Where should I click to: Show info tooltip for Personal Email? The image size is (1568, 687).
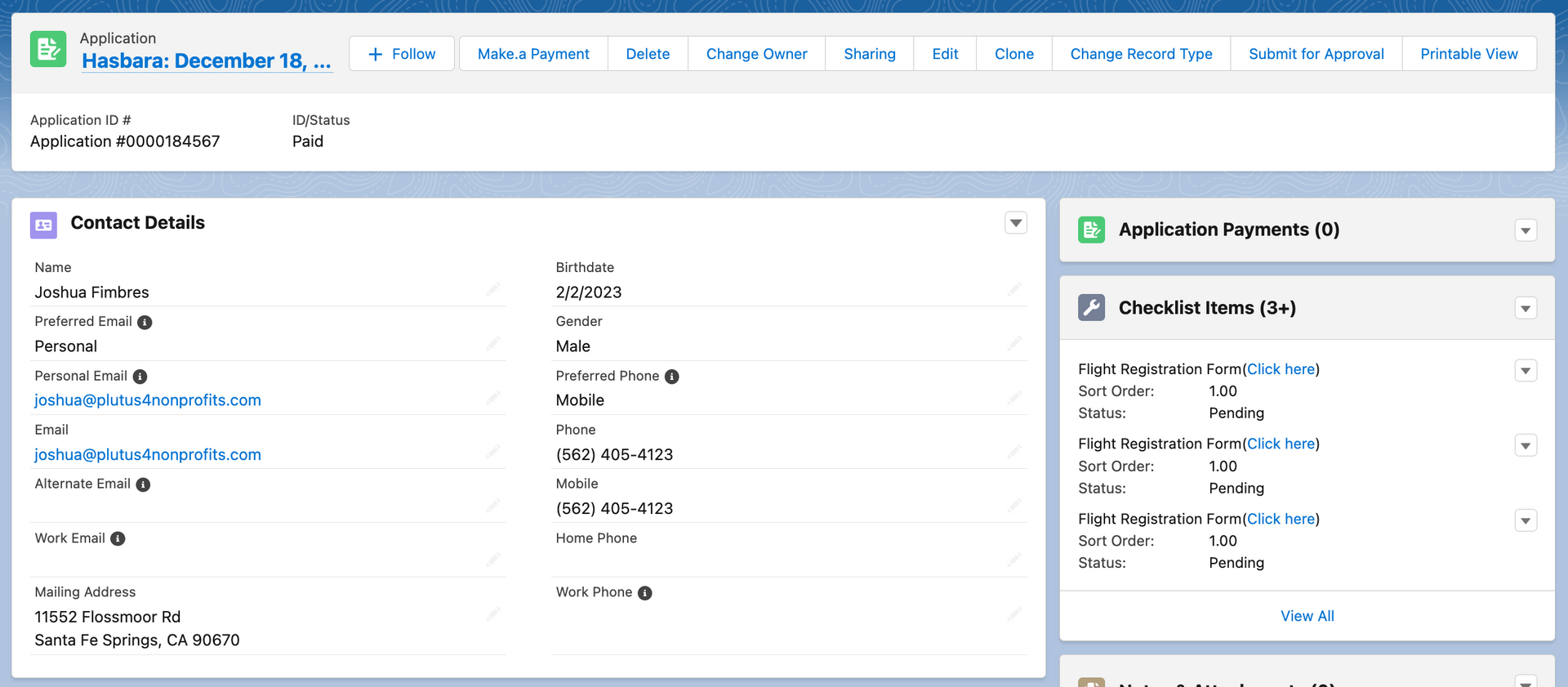[x=140, y=377]
